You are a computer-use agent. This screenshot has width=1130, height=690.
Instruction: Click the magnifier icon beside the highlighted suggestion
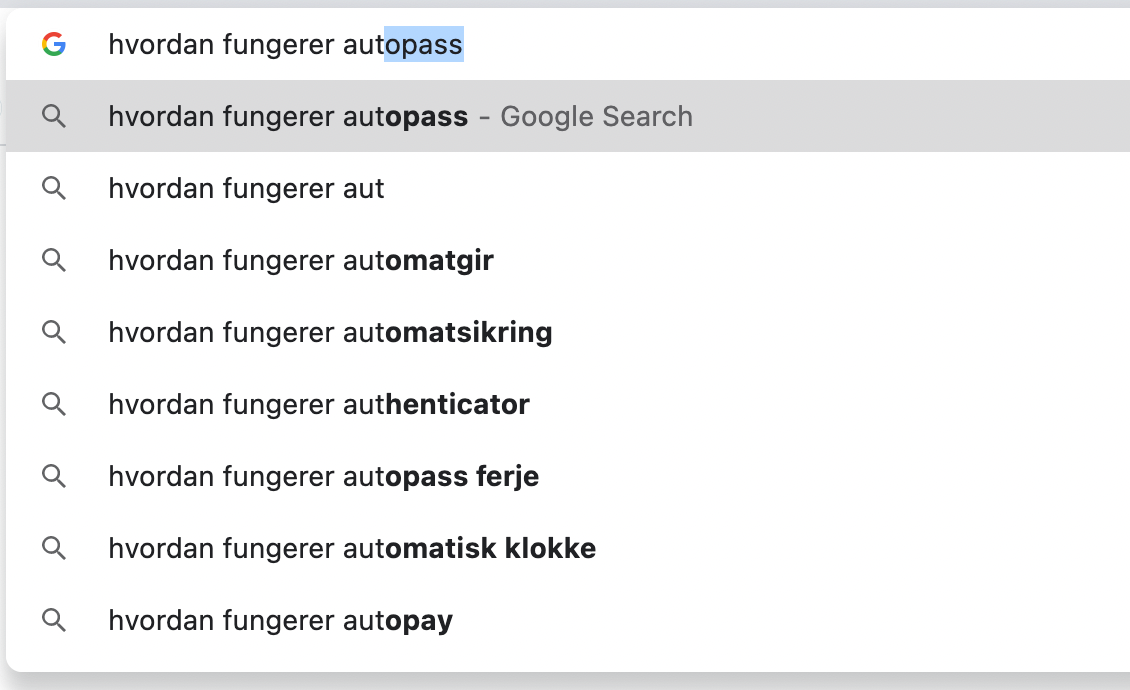pos(55,116)
